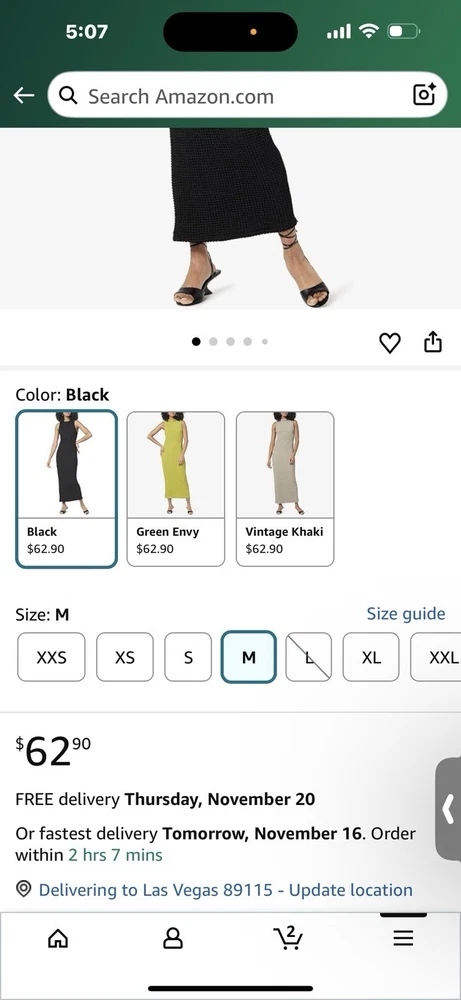Screen dimensions: 461x1000
Task: Open camera lens search icon
Action: click(x=424, y=94)
